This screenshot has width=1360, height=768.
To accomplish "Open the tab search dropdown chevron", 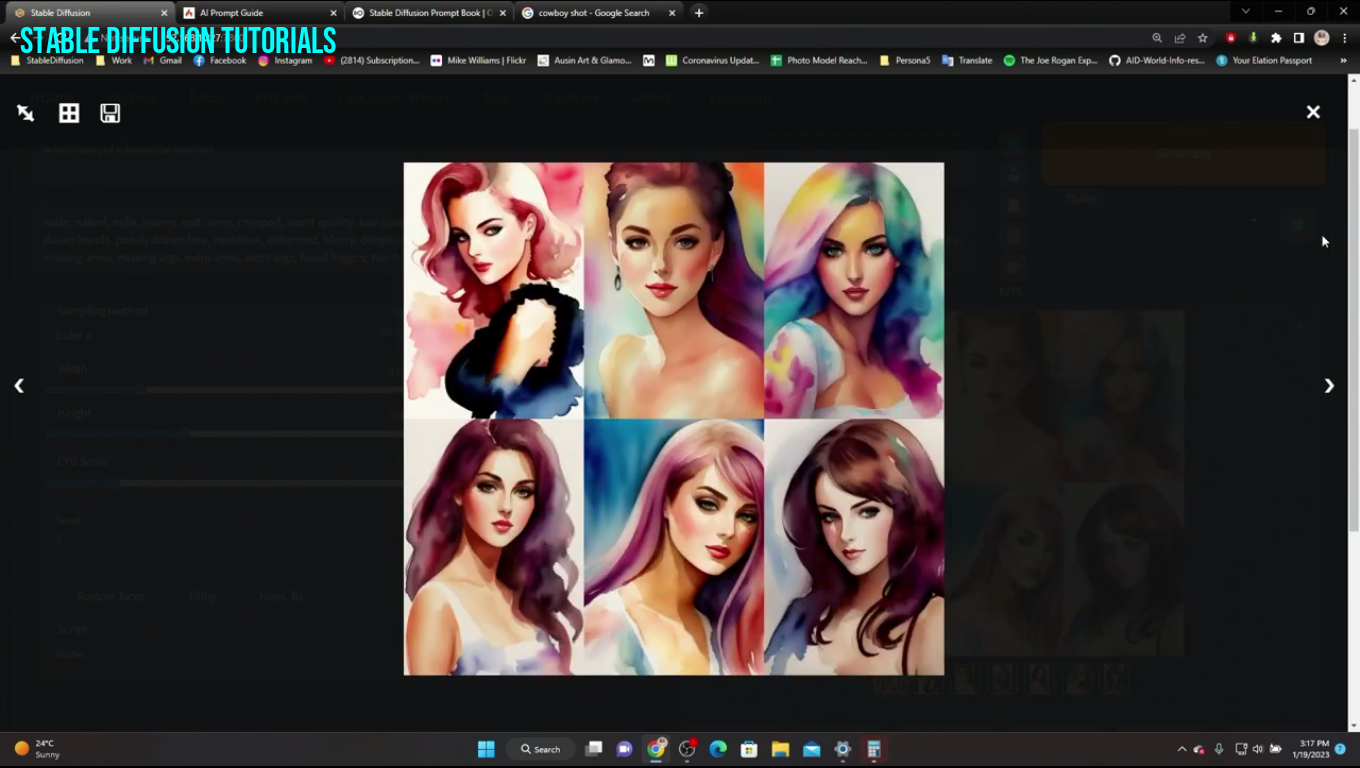I will [1245, 11].
